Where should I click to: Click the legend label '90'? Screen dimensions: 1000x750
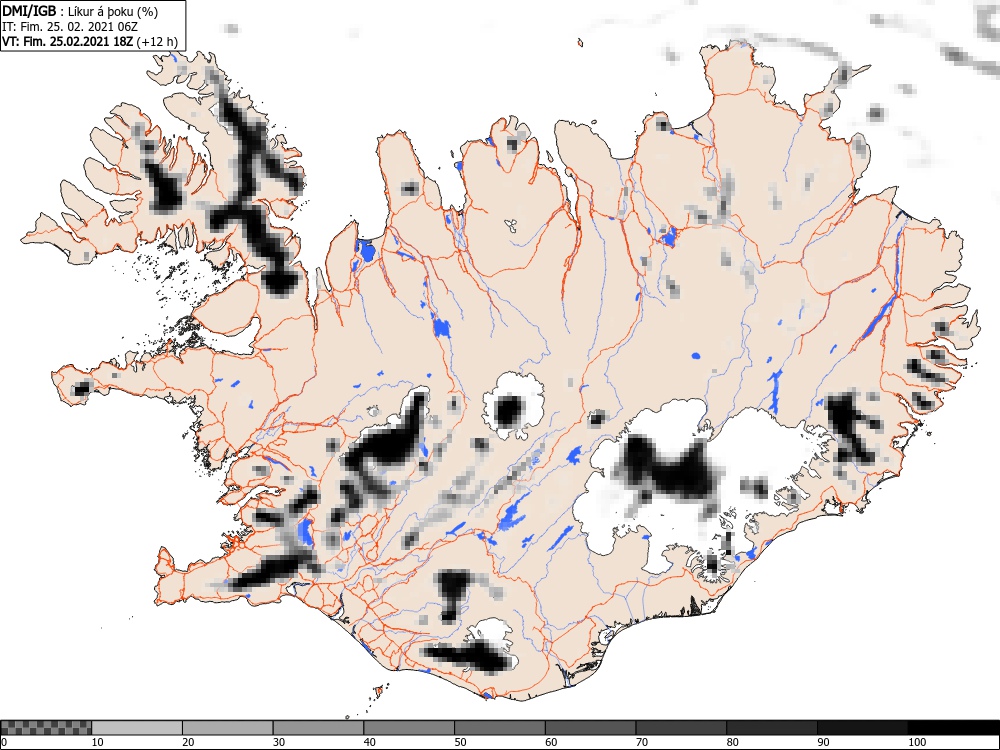pos(822,742)
